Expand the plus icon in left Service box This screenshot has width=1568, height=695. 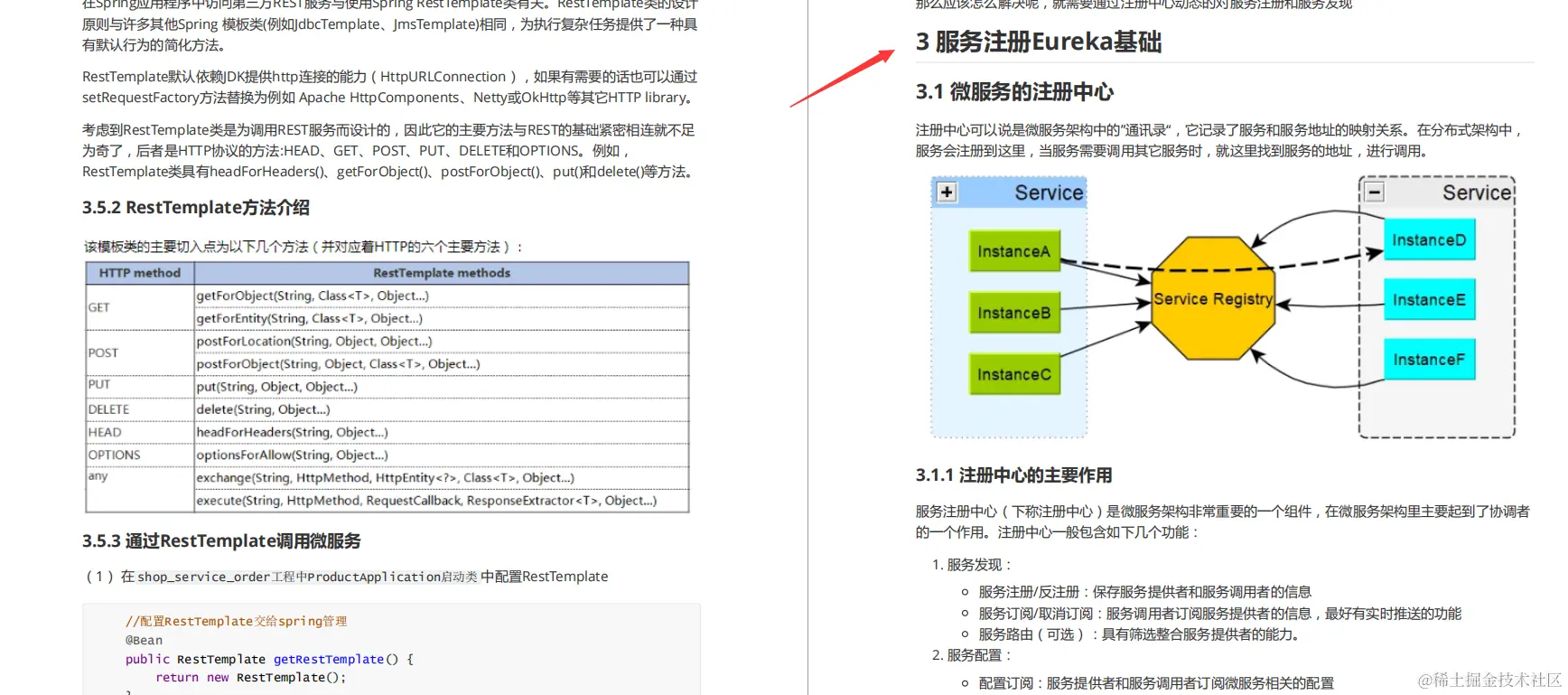click(947, 193)
